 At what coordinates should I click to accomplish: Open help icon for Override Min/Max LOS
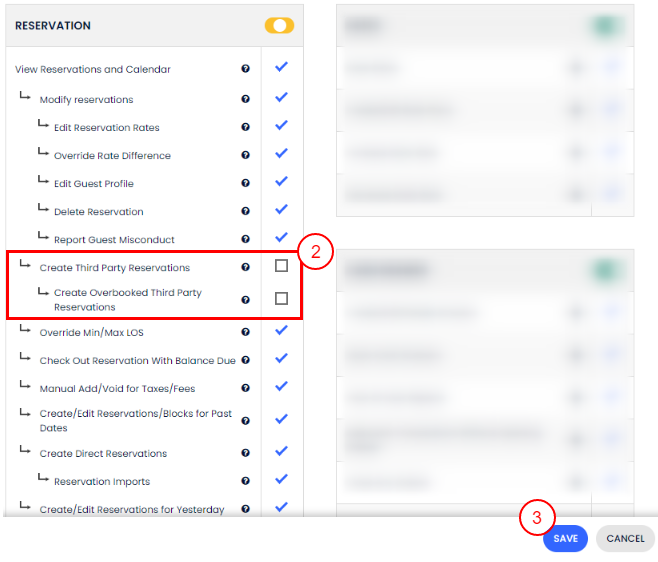tap(245, 332)
